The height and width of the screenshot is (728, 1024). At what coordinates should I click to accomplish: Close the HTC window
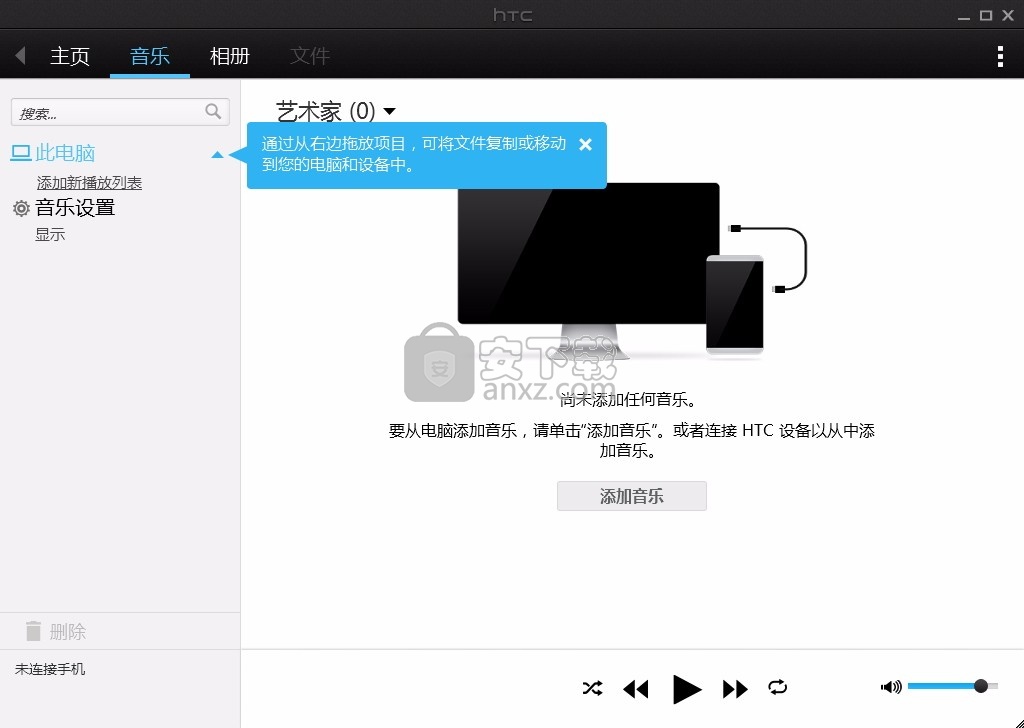1008,15
